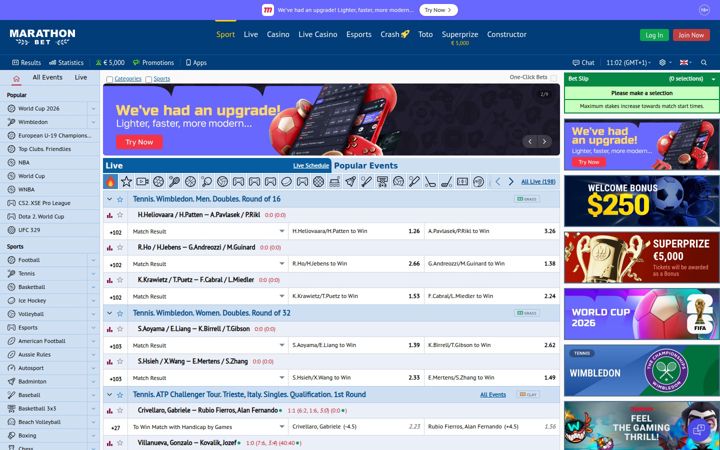Select the tennis racket icon in the live sports row

click(174, 182)
